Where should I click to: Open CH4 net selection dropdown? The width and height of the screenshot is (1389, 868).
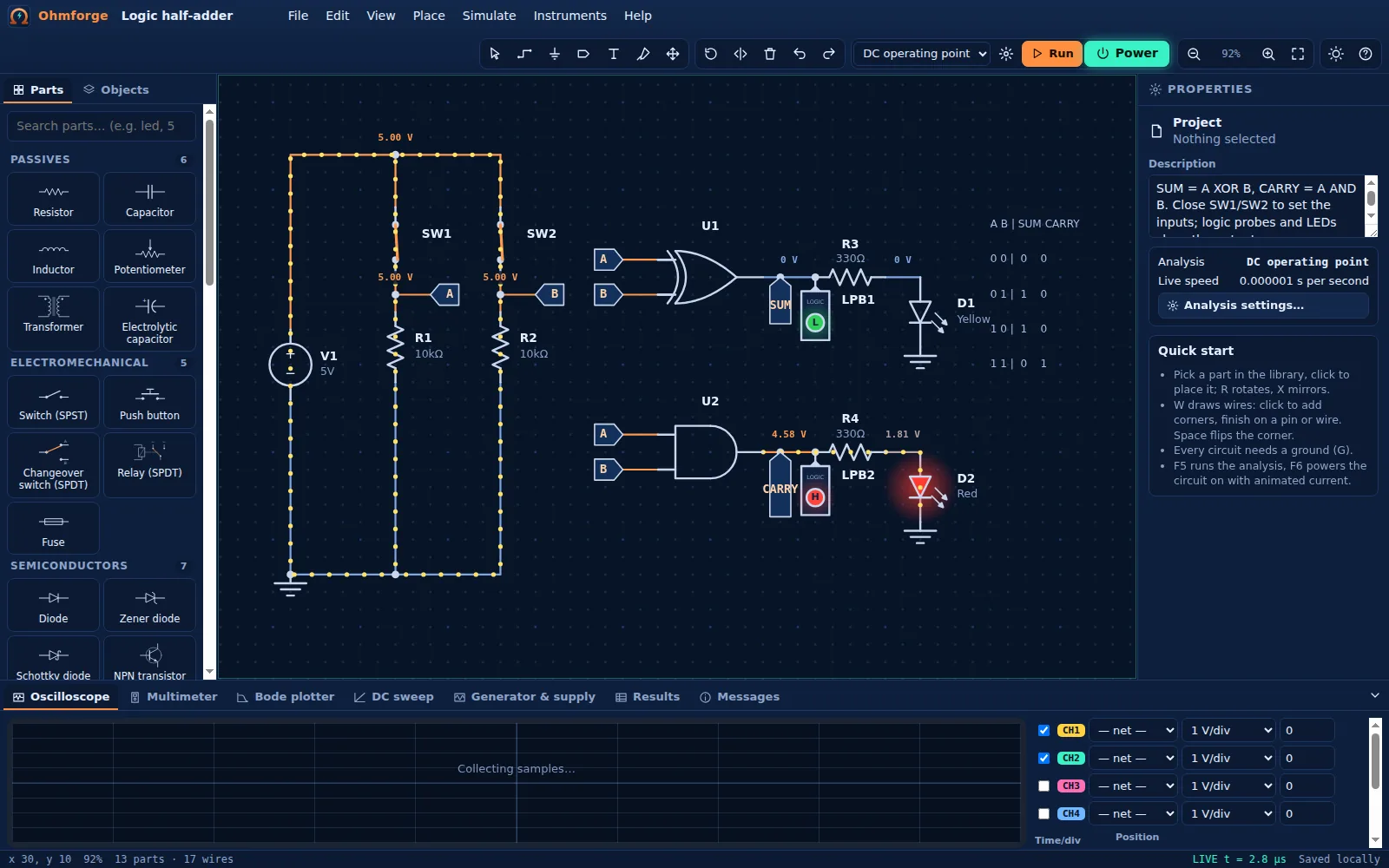tap(1134, 814)
